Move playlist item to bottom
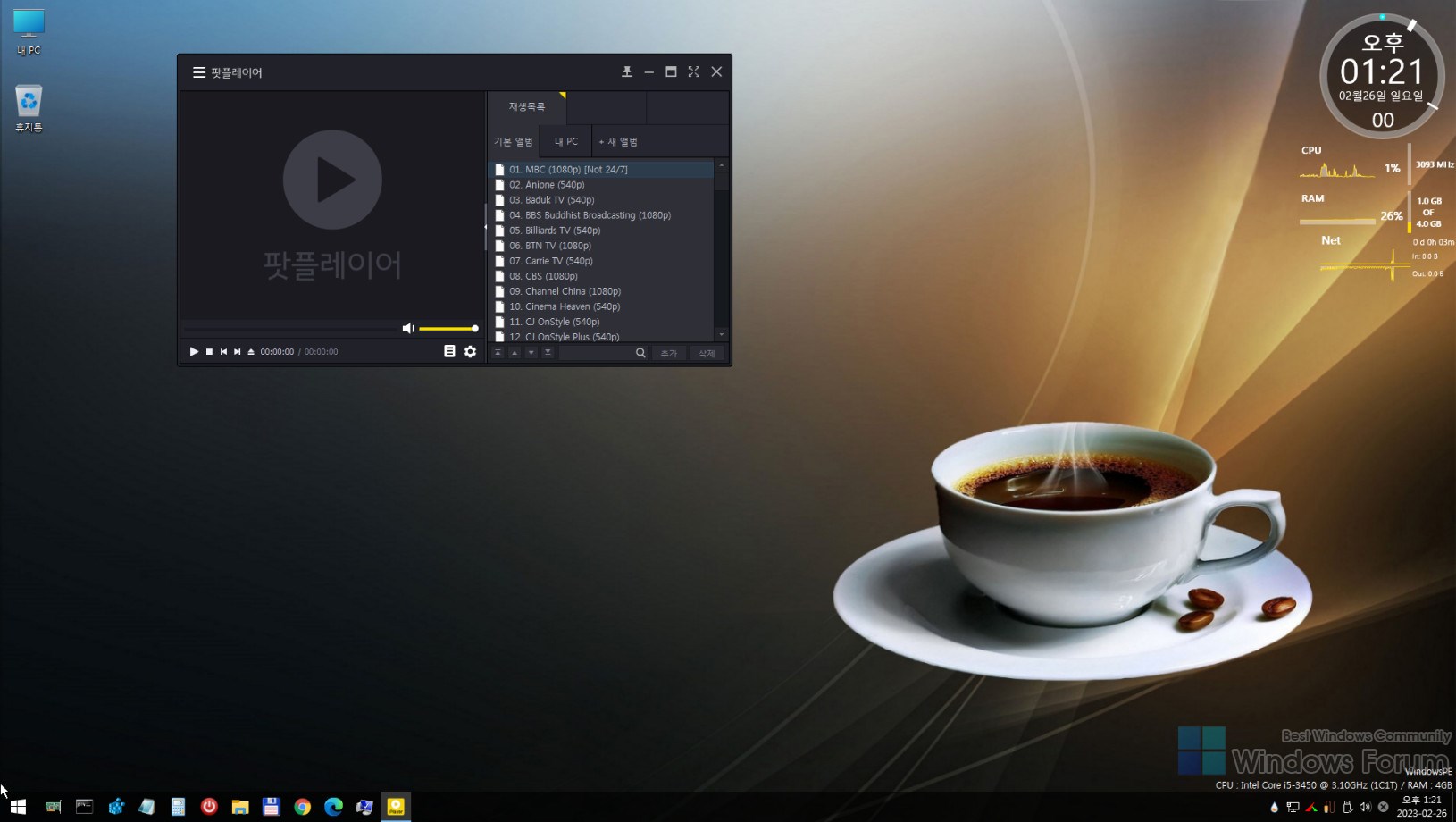Viewport: 1456px width, 822px height. (x=548, y=353)
